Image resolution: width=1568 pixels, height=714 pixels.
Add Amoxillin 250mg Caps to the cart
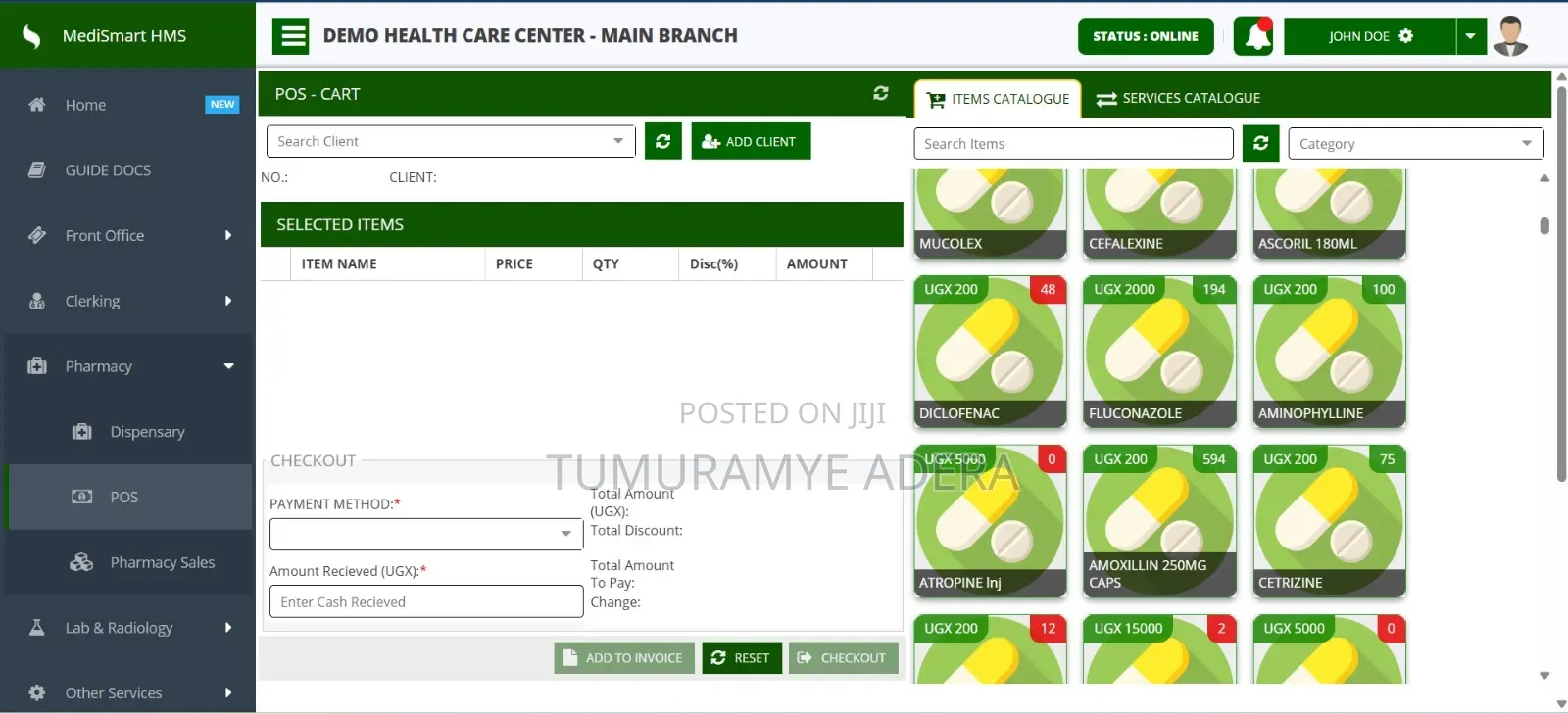[x=1159, y=521]
